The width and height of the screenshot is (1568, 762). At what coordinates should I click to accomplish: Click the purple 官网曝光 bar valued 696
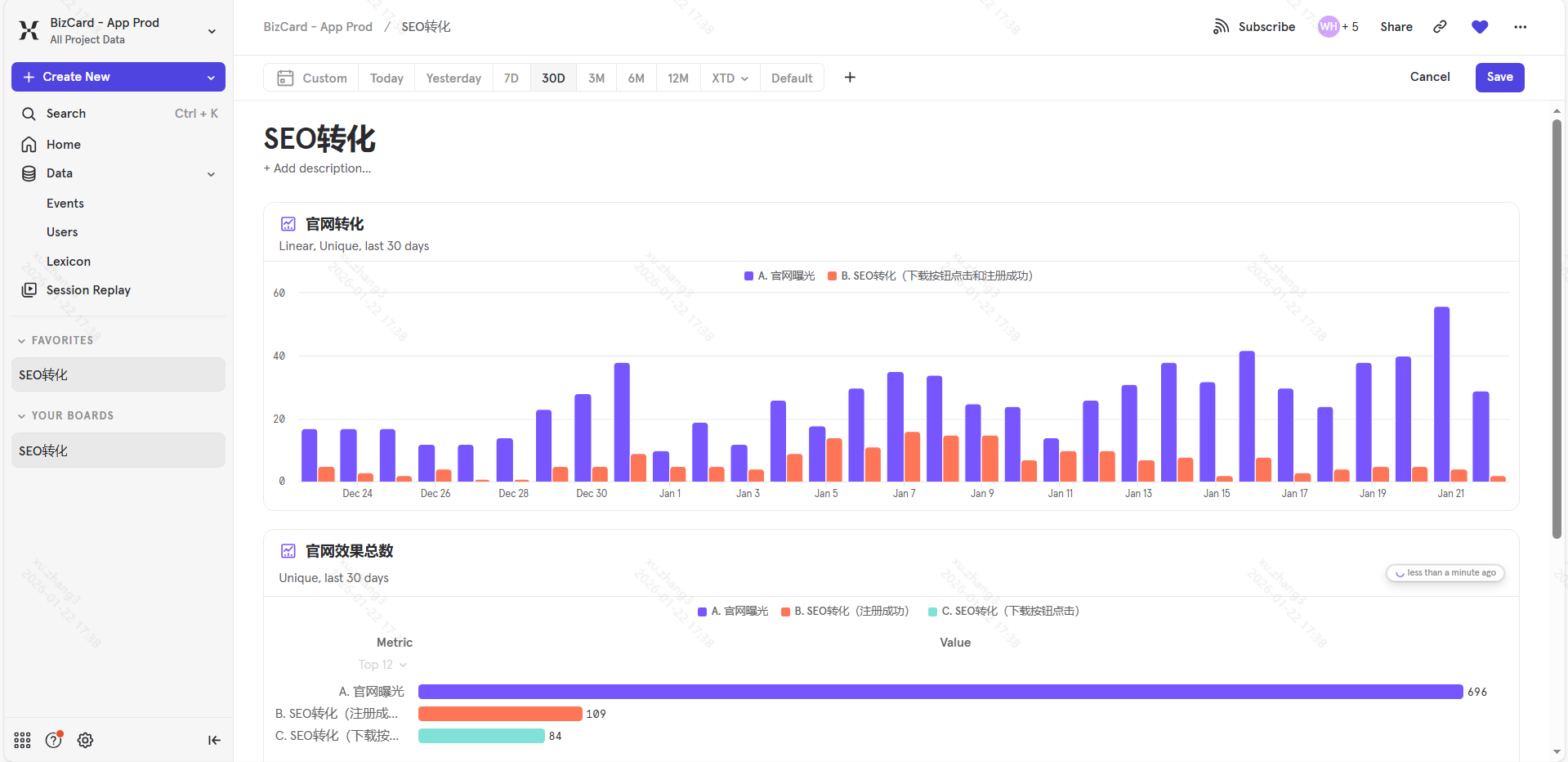(940, 692)
